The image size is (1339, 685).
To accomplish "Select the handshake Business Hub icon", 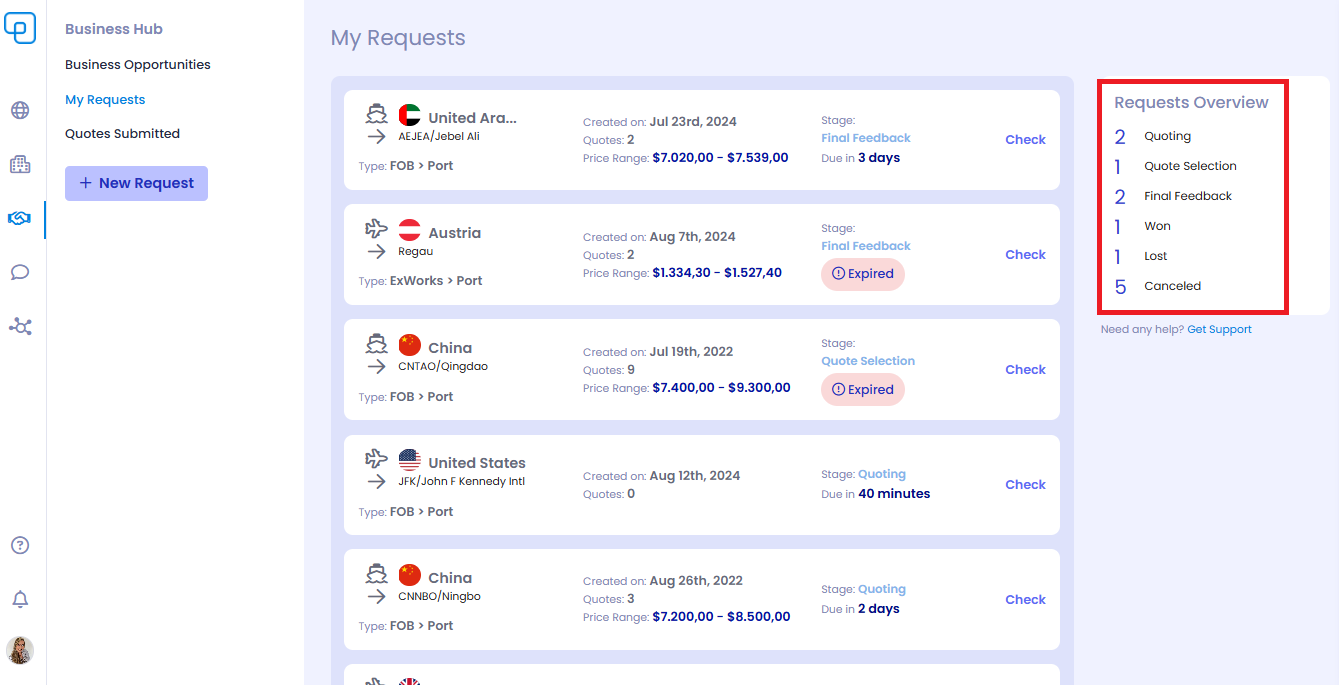I will [20, 218].
